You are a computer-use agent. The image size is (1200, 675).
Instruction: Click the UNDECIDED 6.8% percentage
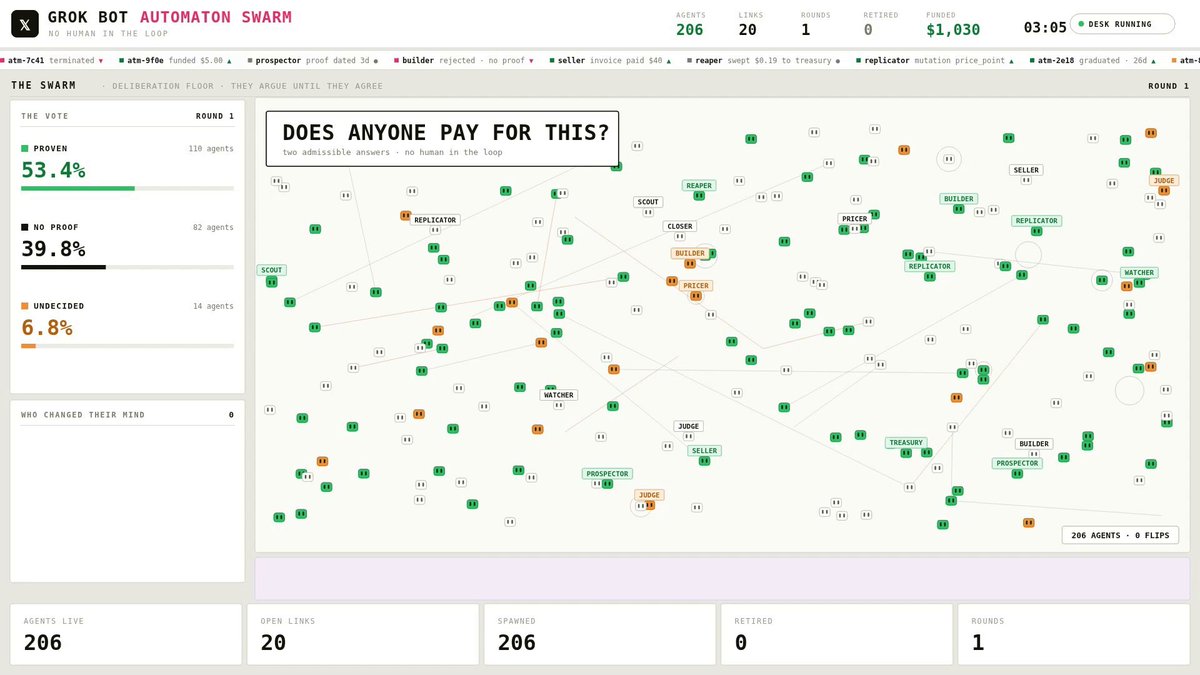click(x=47, y=328)
